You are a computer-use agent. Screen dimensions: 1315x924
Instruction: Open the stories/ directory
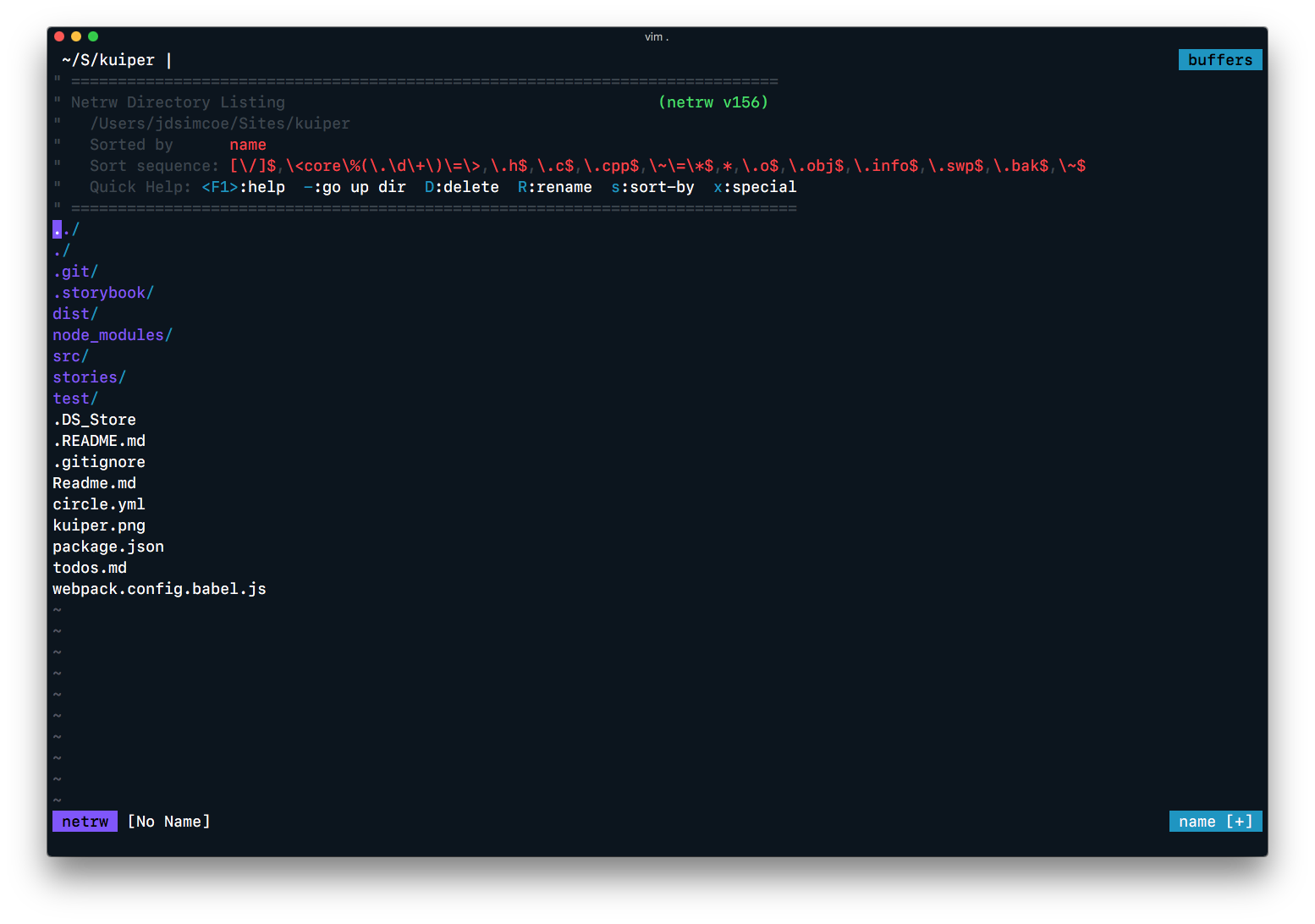[90, 377]
